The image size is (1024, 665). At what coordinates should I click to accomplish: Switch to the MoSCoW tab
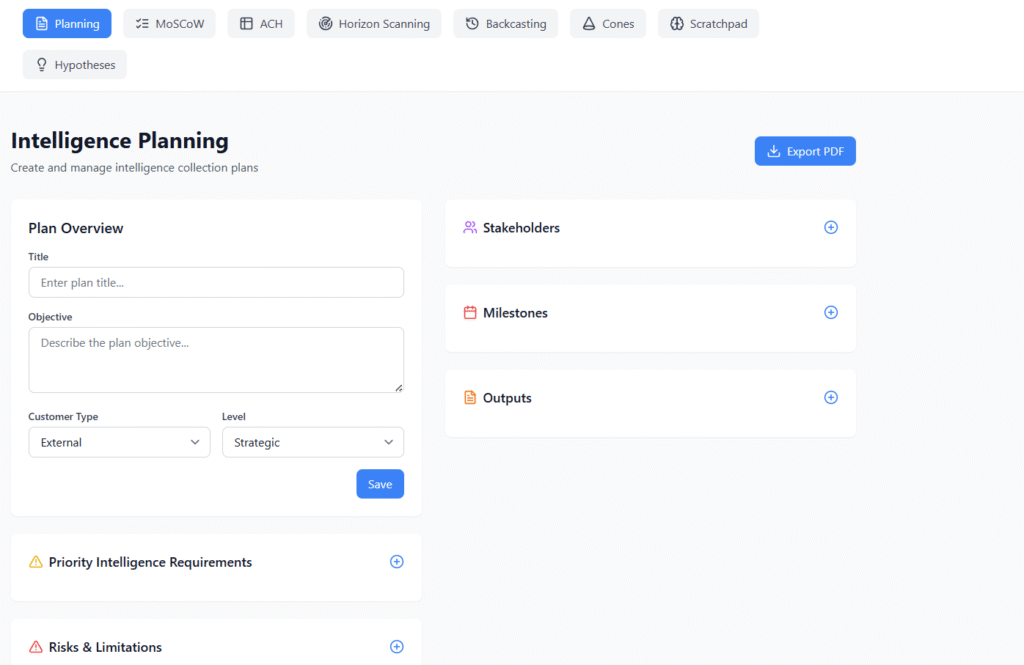coord(169,24)
